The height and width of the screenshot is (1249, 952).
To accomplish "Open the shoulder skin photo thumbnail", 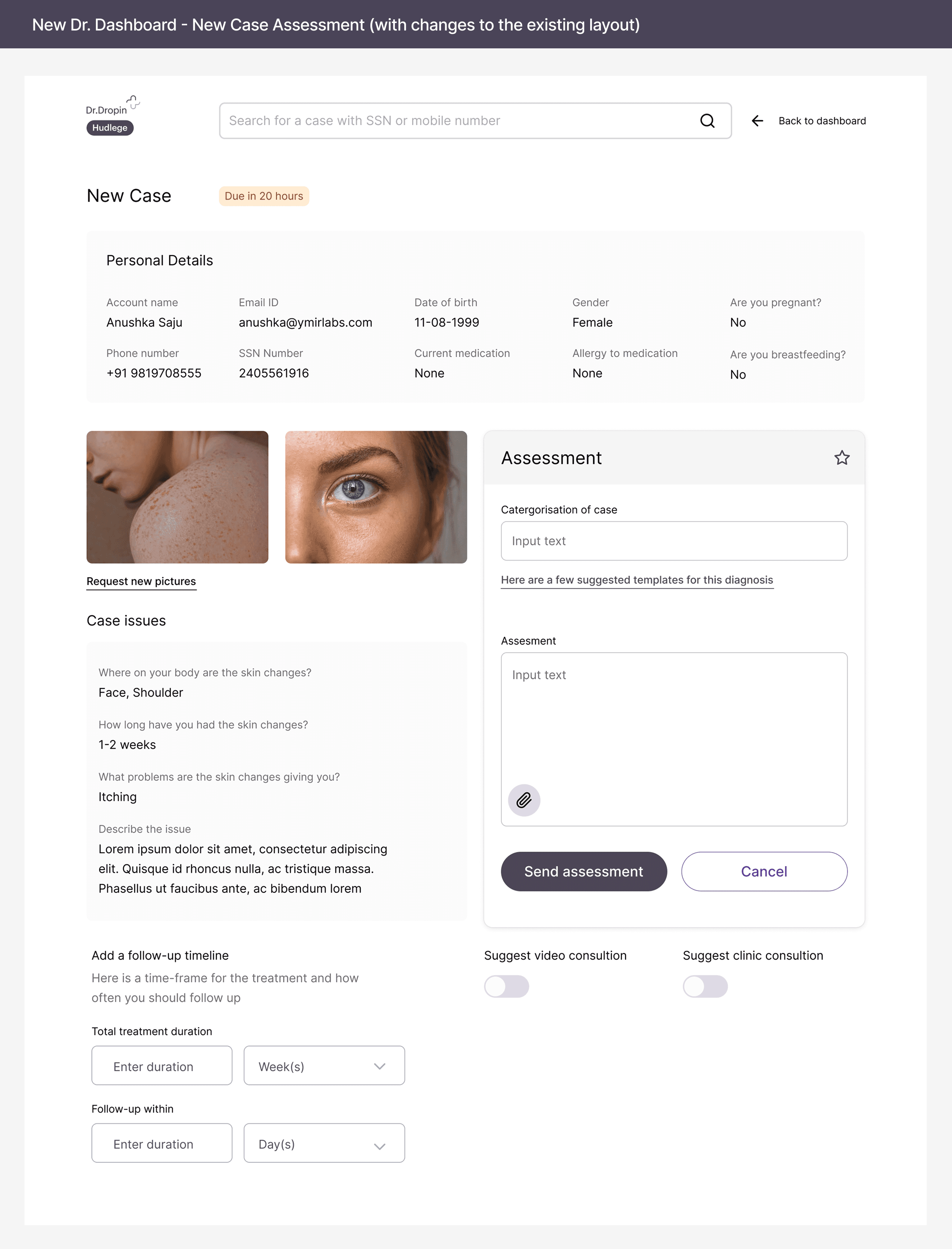I will pyautogui.click(x=177, y=497).
